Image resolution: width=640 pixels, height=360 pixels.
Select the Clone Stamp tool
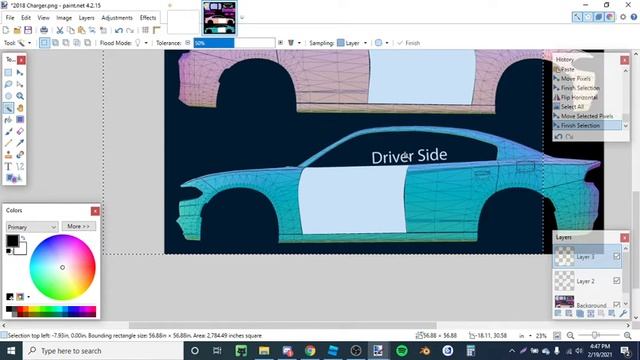click(x=8, y=155)
